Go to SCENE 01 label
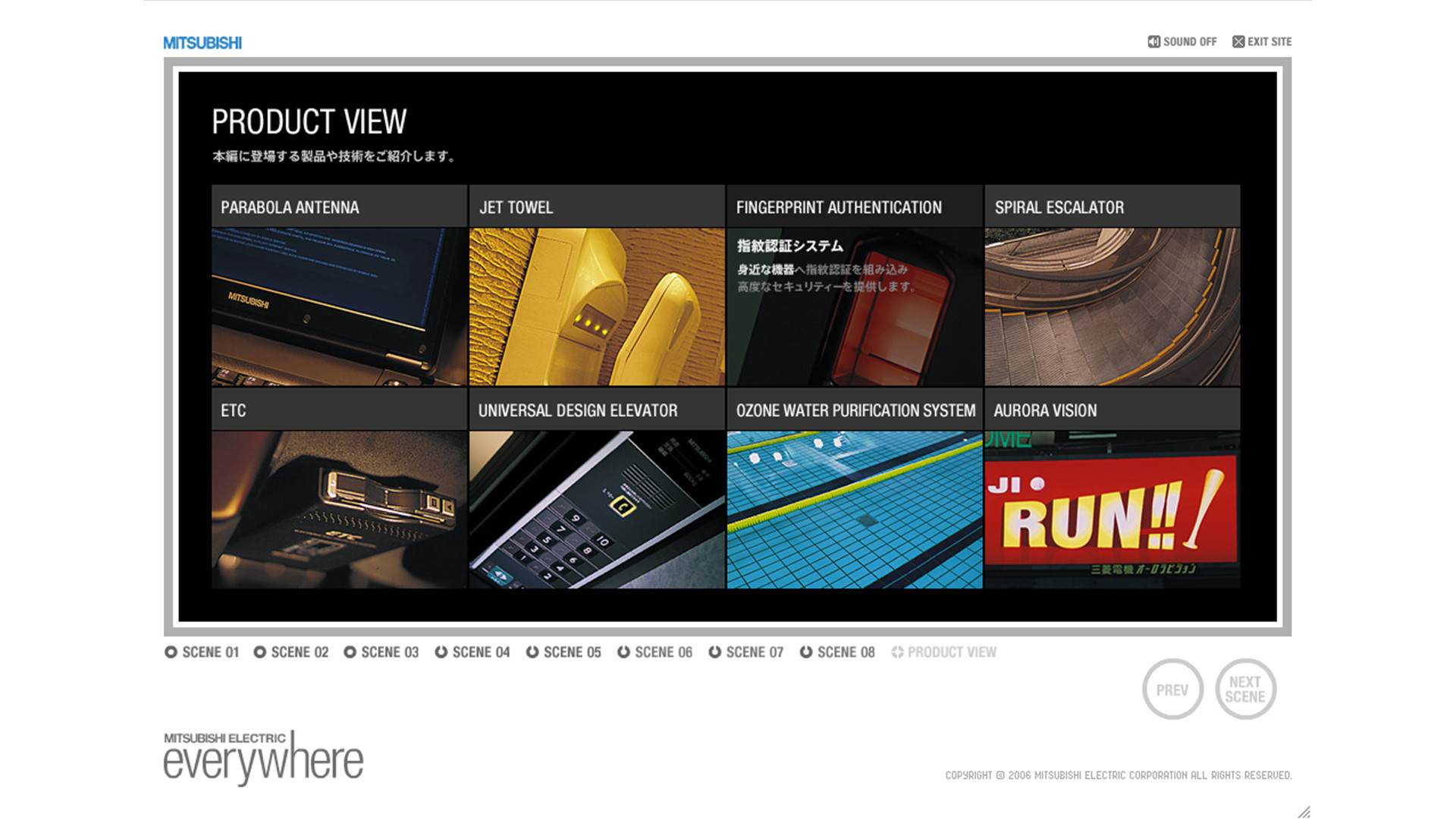Viewport: 1456px width, 819px height. coord(210,652)
